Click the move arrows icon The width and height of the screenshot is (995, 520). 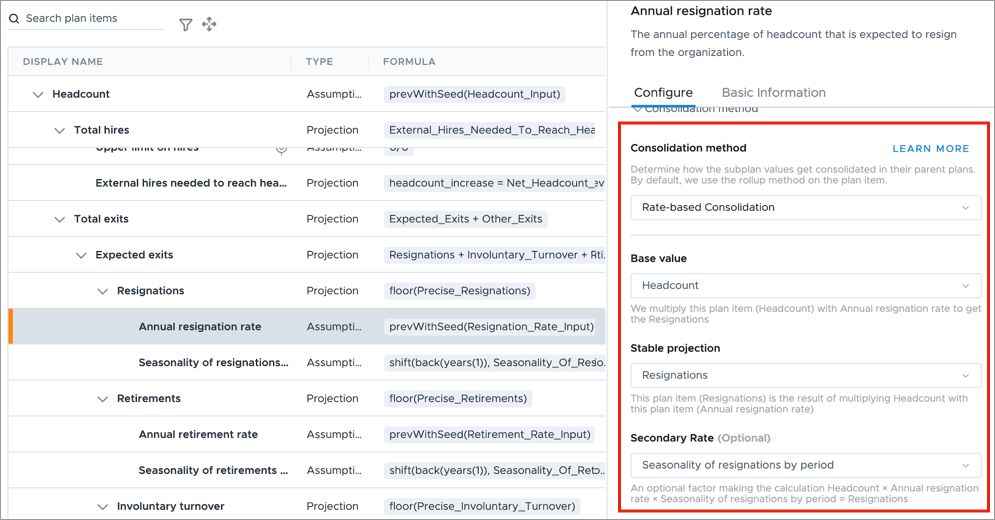tap(209, 25)
